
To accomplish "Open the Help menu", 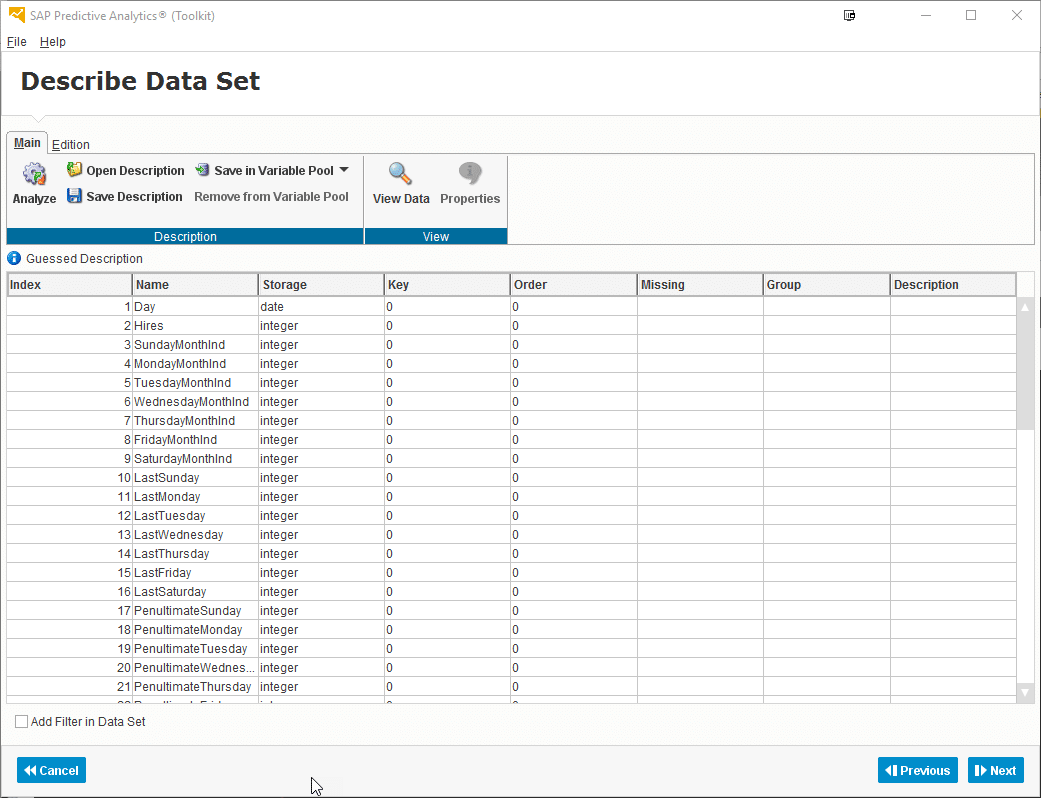I will 53,42.
